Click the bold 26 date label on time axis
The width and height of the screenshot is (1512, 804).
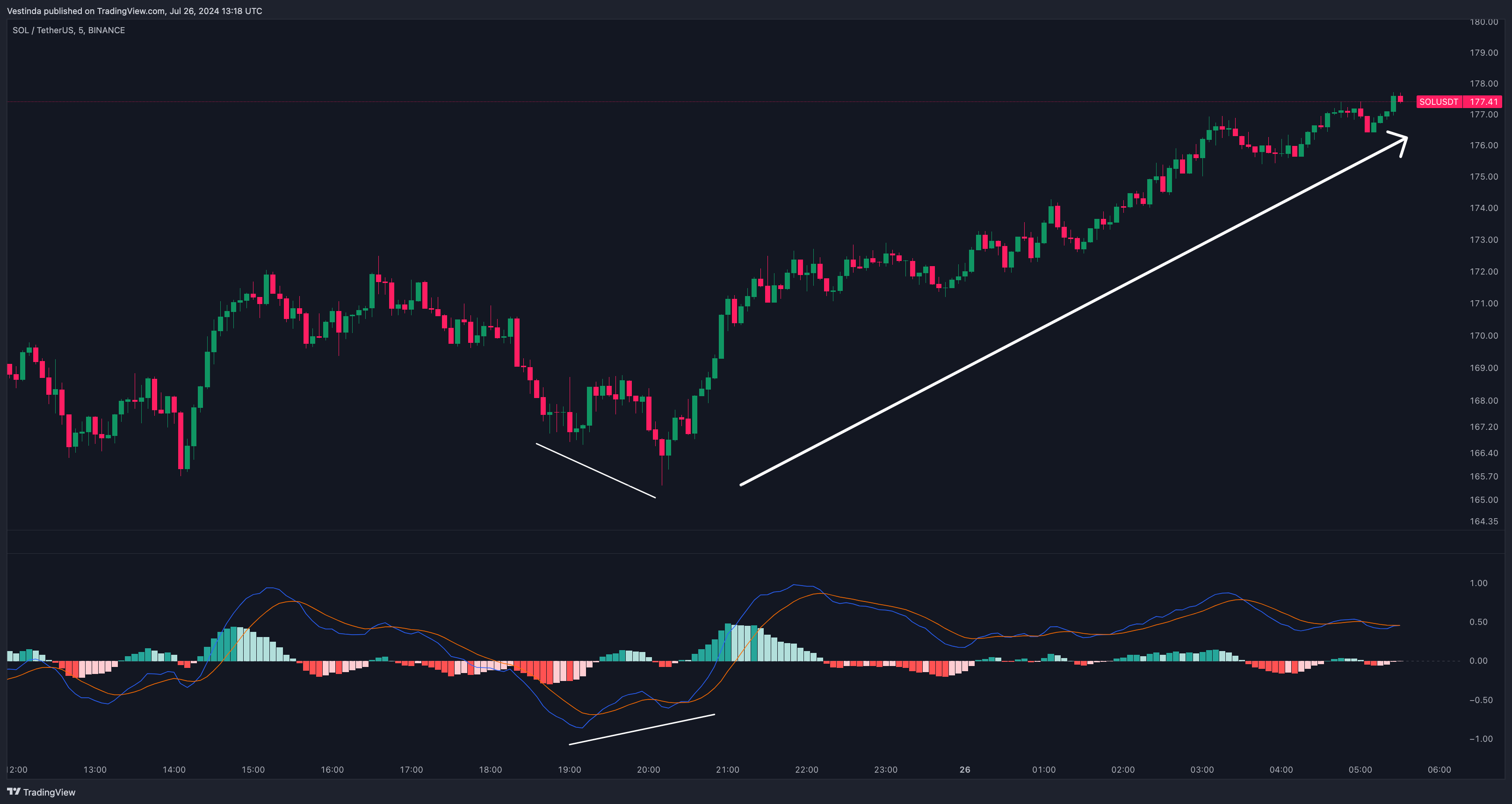(965, 769)
